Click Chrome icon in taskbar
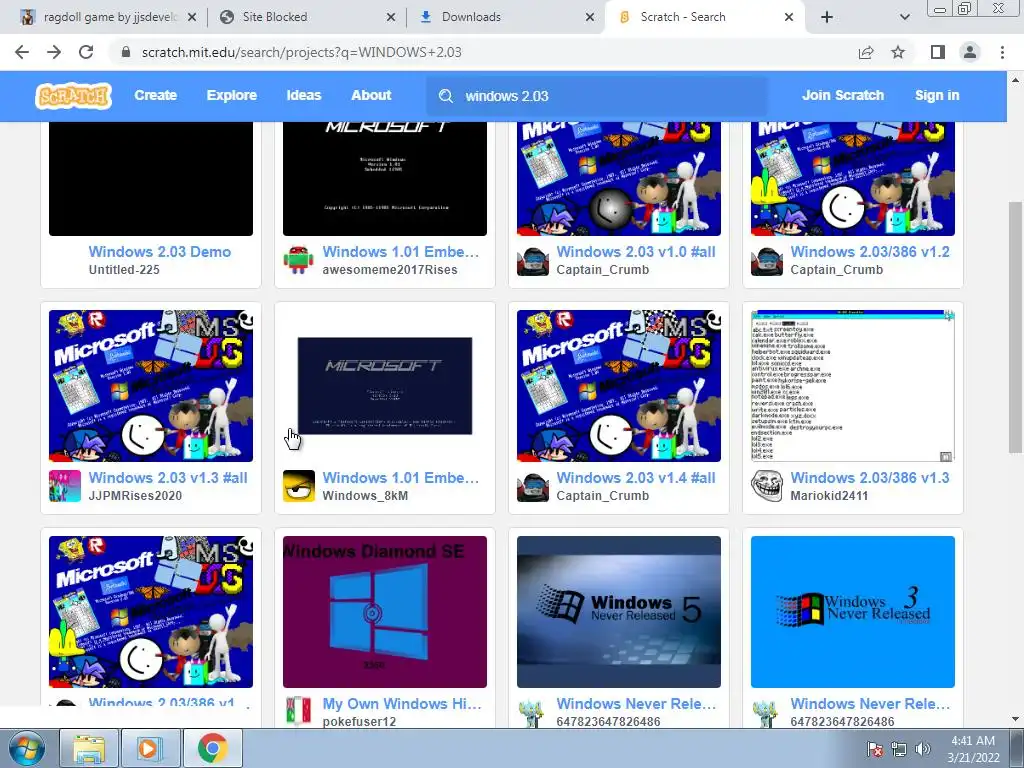Image resolution: width=1024 pixels, height=768 pixels. (212, 748)
